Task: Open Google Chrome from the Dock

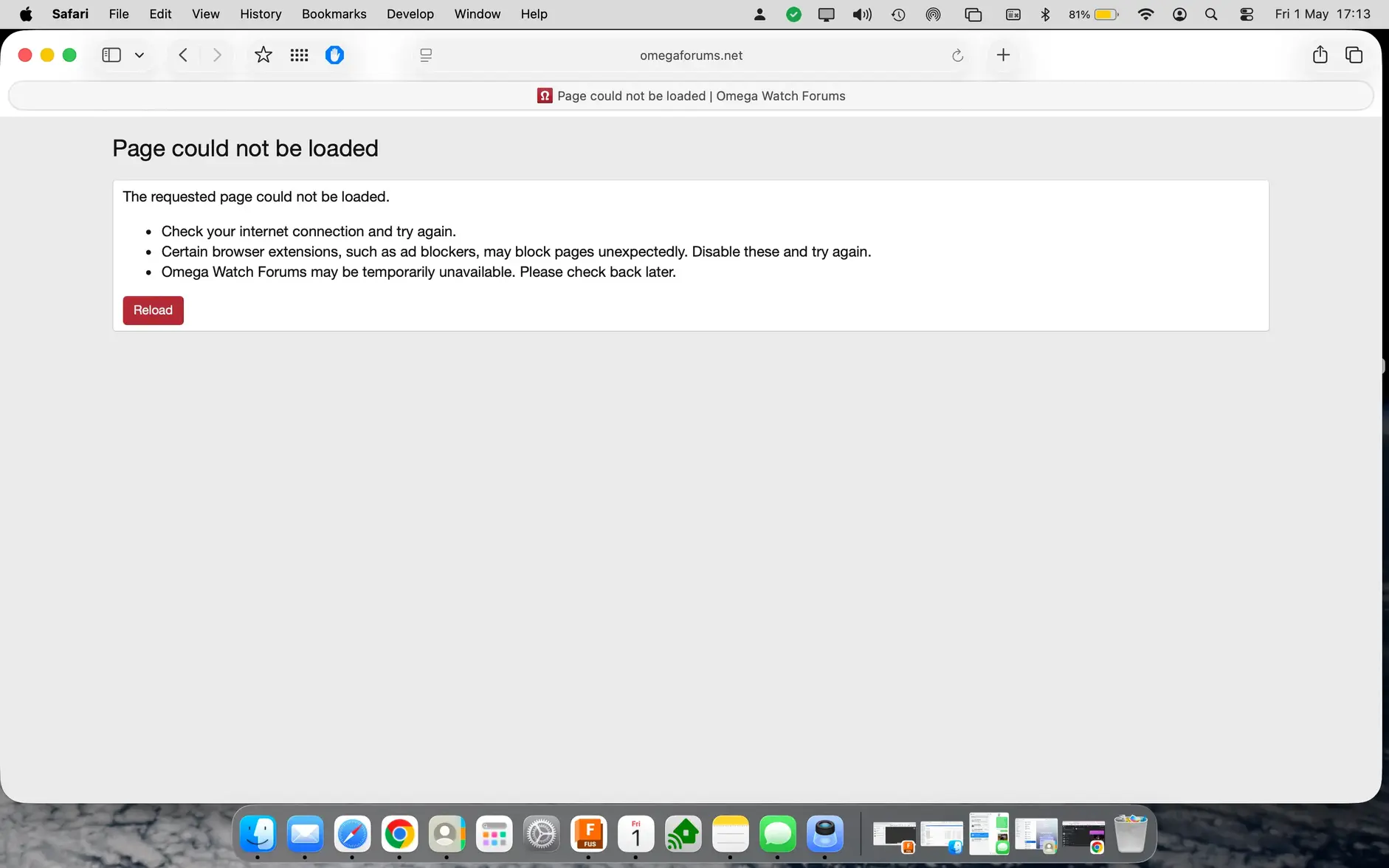Action: point(399,834)
